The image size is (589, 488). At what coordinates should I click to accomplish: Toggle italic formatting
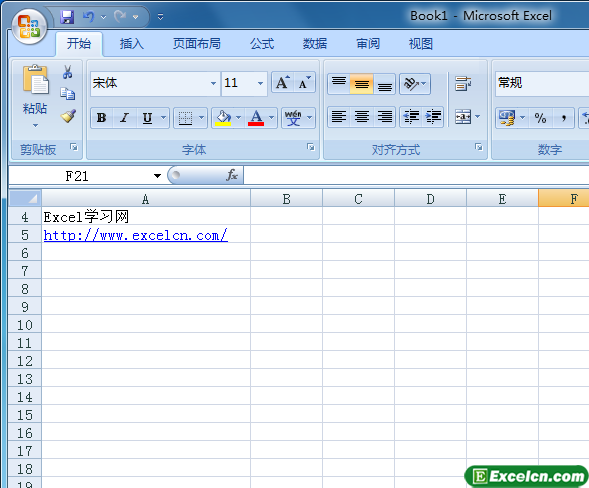pyautogui.click(x=124, y=118)
